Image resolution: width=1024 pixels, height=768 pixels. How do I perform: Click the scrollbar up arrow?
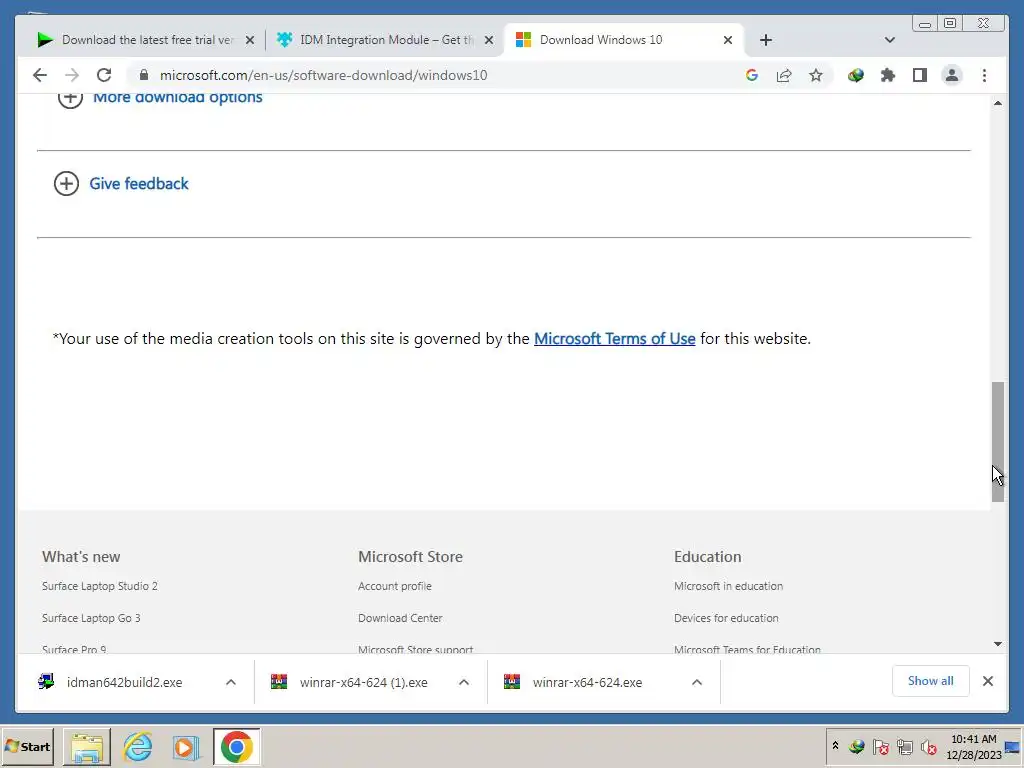[997, 103]
